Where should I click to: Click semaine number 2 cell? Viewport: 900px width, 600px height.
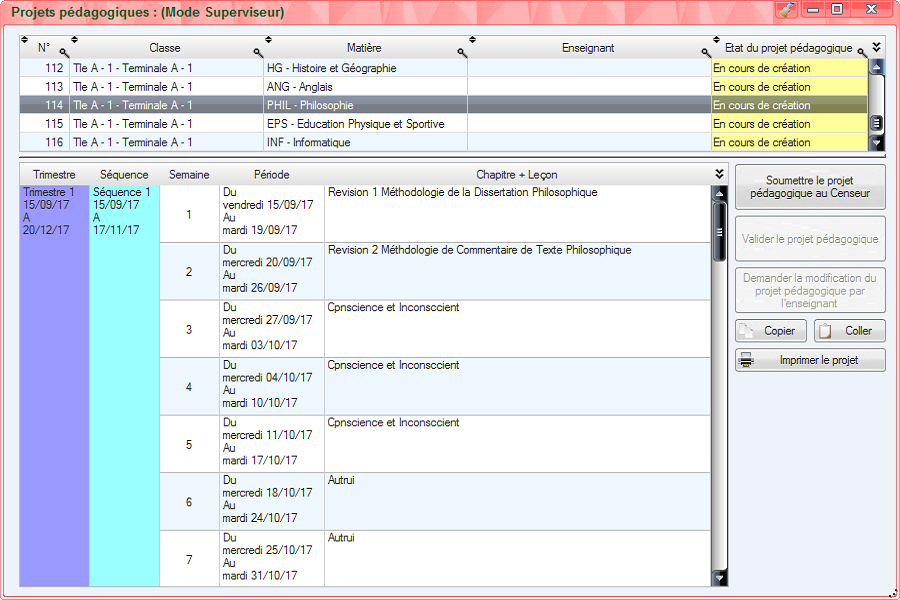pos(189,272)
